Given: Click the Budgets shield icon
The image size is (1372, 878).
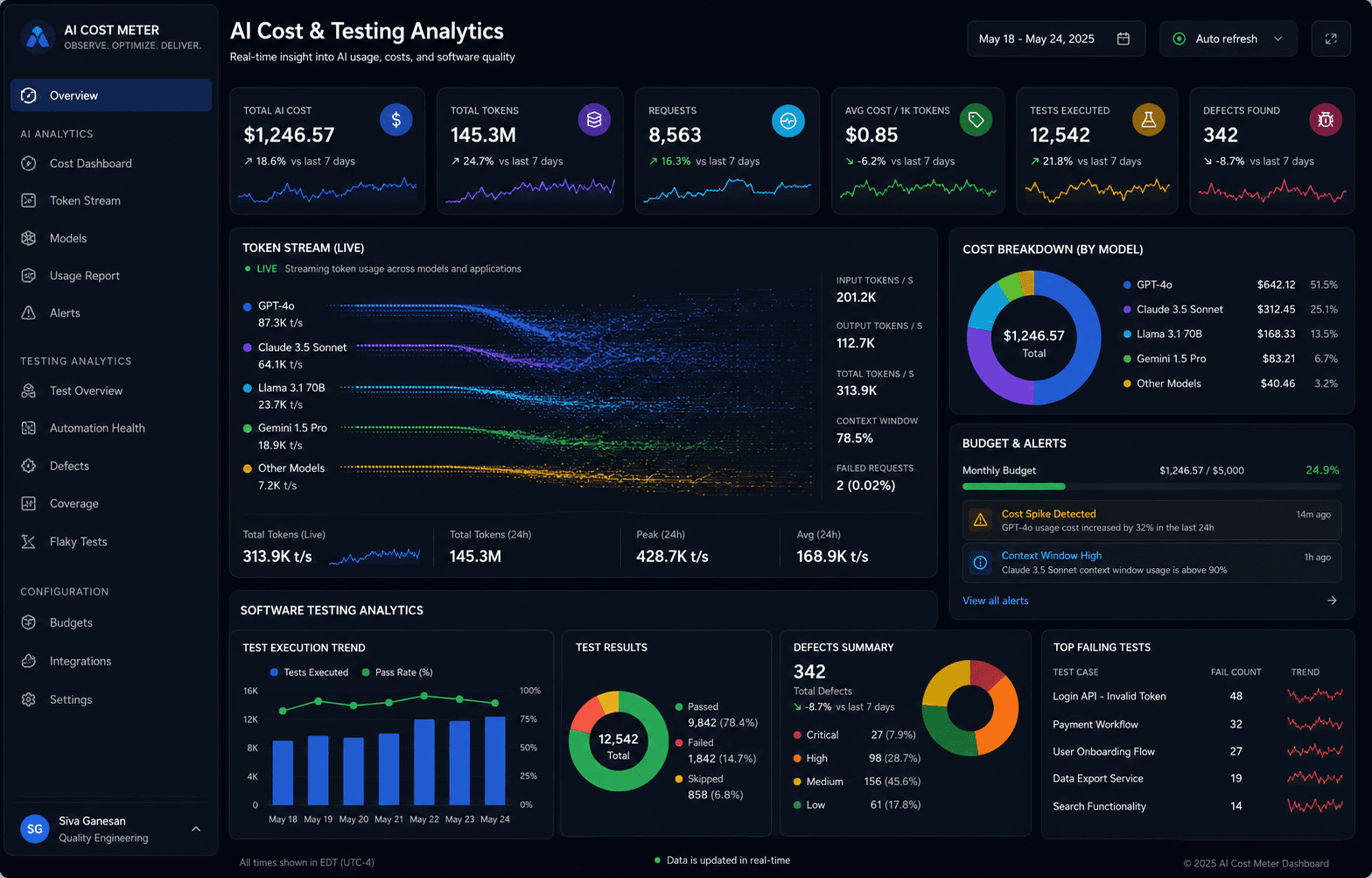Looking at the screenshot, I should click(29, 622).
